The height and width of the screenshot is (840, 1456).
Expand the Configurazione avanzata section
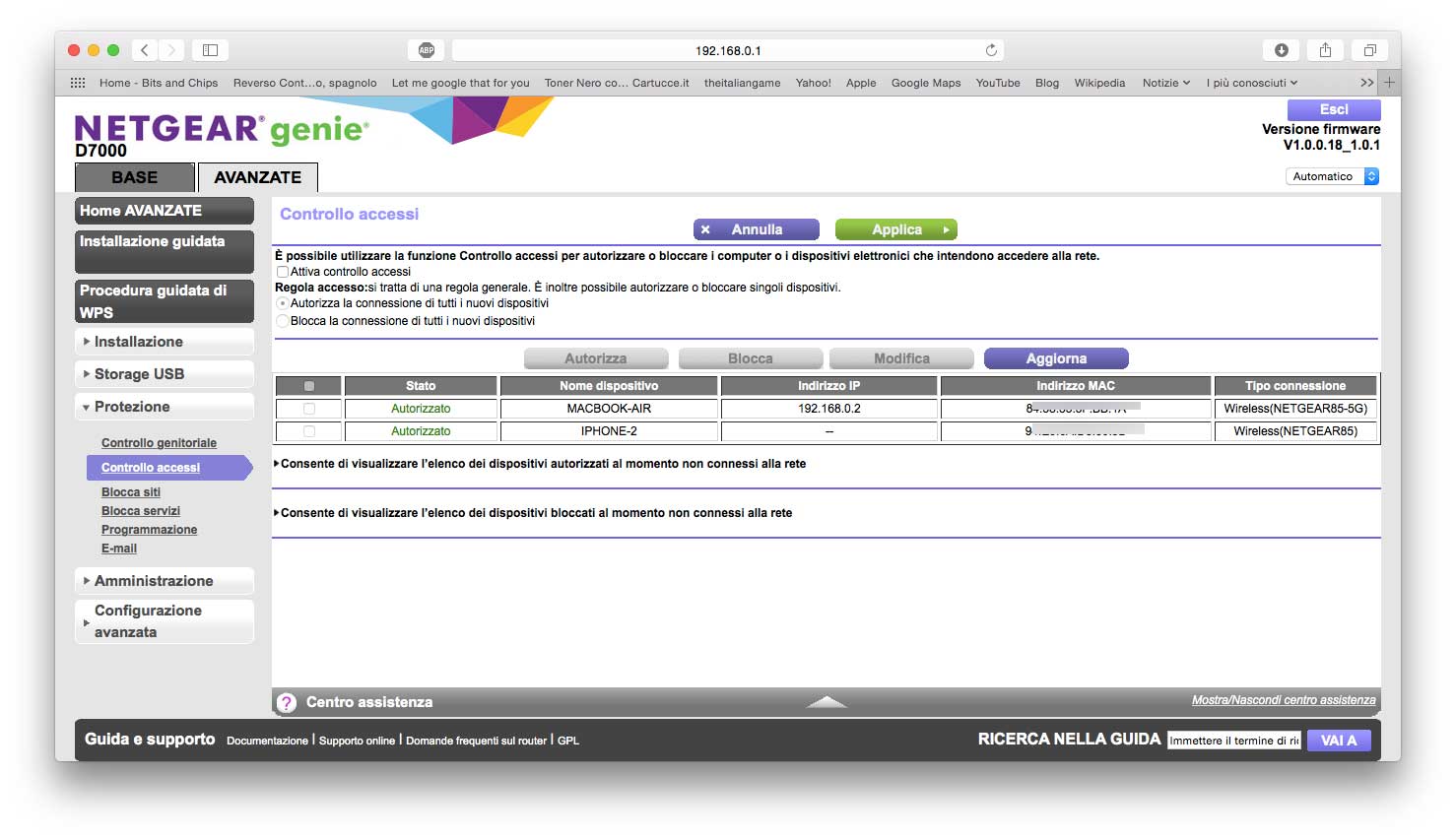click(x=165, y=621)
